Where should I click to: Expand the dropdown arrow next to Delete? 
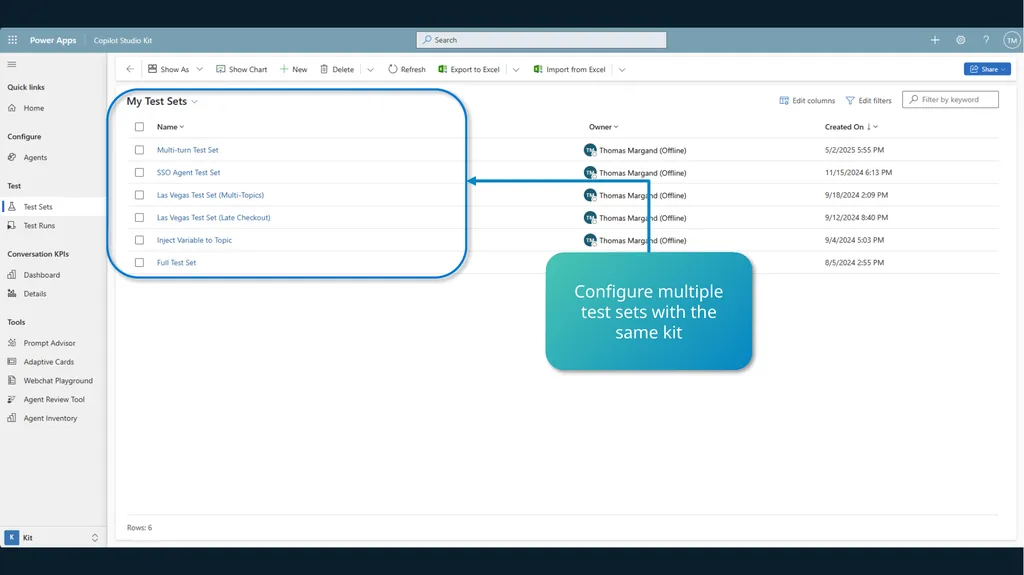[x=370, y=69]
